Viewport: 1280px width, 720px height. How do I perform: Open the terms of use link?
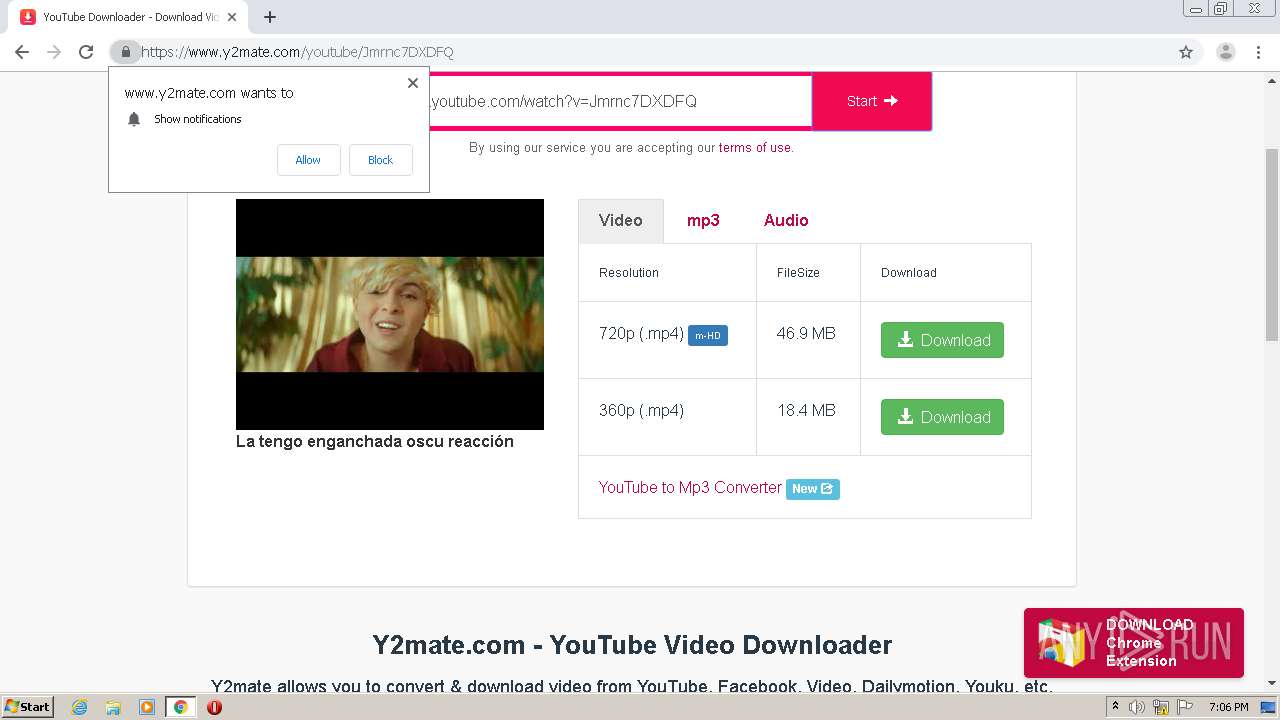pyautogui.click(x=754, y=147)
